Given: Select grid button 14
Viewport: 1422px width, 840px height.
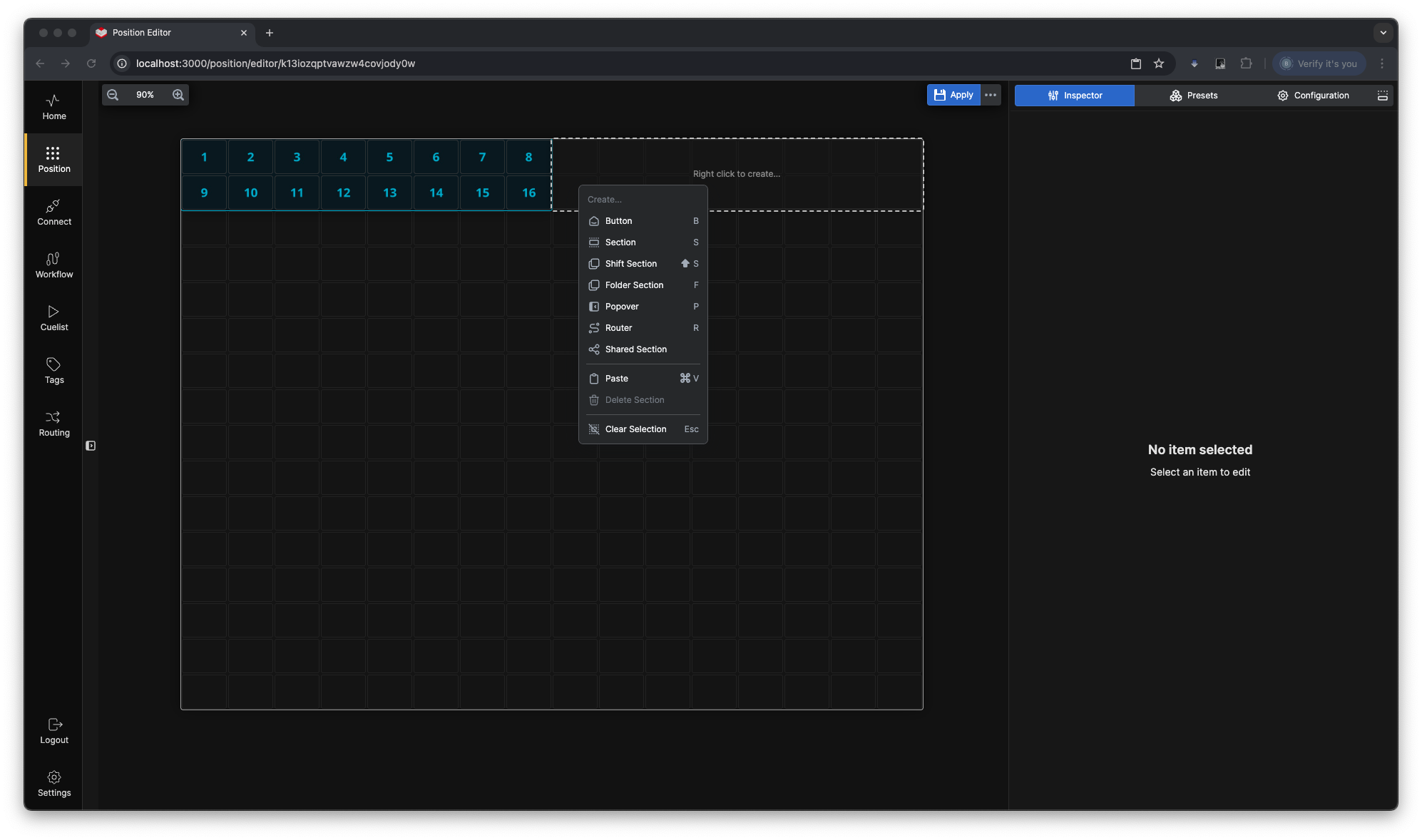Looking at the screenshot, I should point(436,193).
